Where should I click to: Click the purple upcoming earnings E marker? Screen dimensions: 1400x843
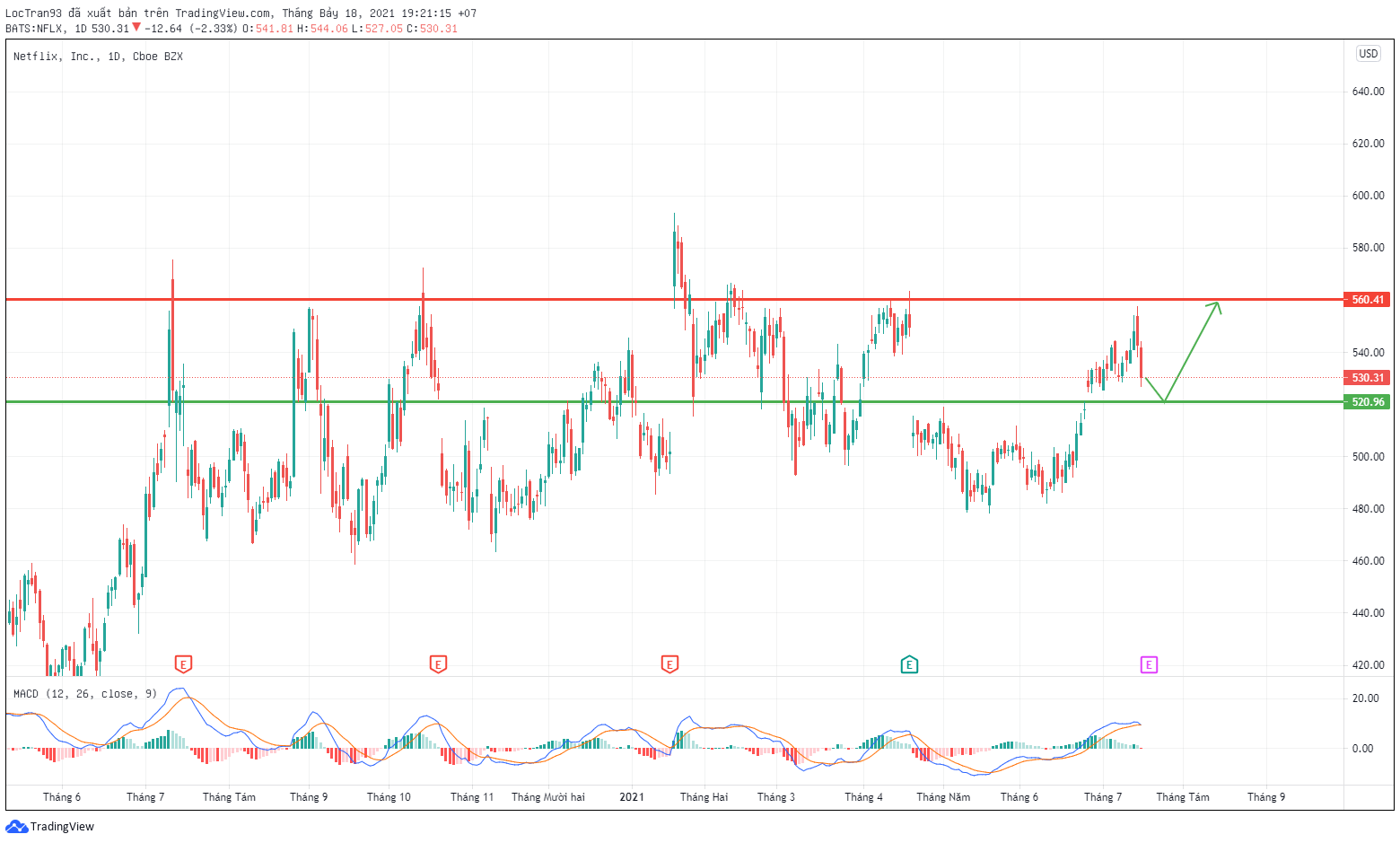1149,664
